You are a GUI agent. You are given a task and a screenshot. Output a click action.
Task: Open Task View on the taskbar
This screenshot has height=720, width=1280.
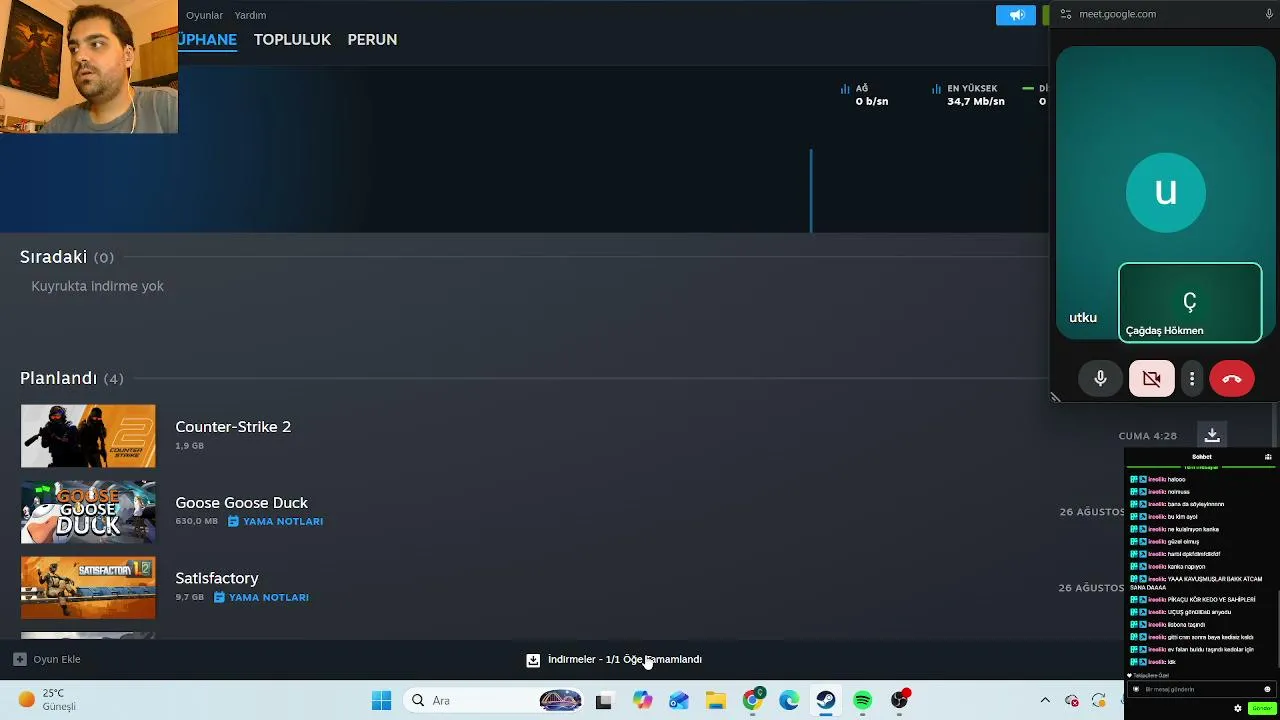(x=603, y=701)
